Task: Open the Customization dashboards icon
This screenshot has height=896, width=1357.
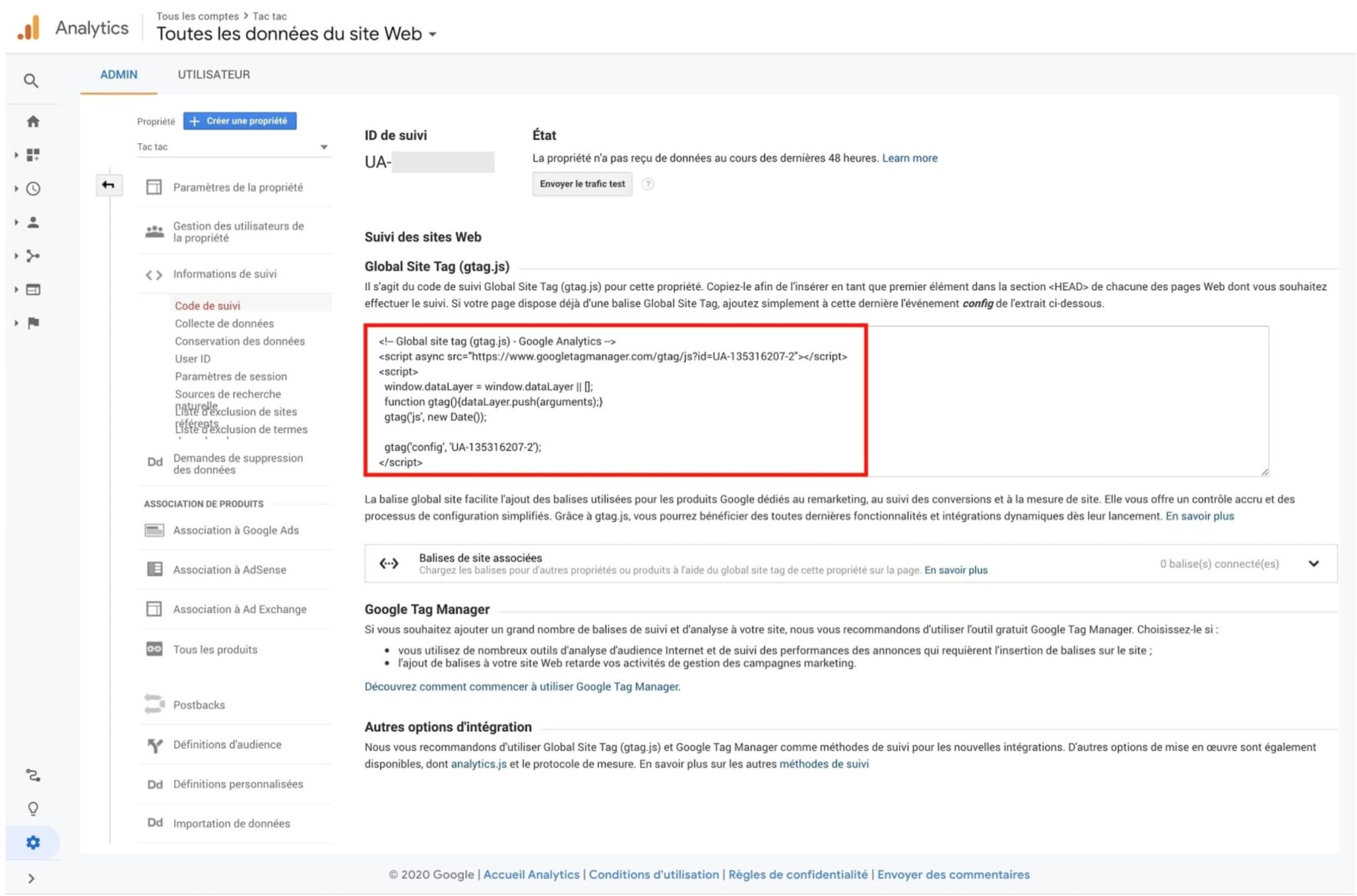Action: pos(33,155)
